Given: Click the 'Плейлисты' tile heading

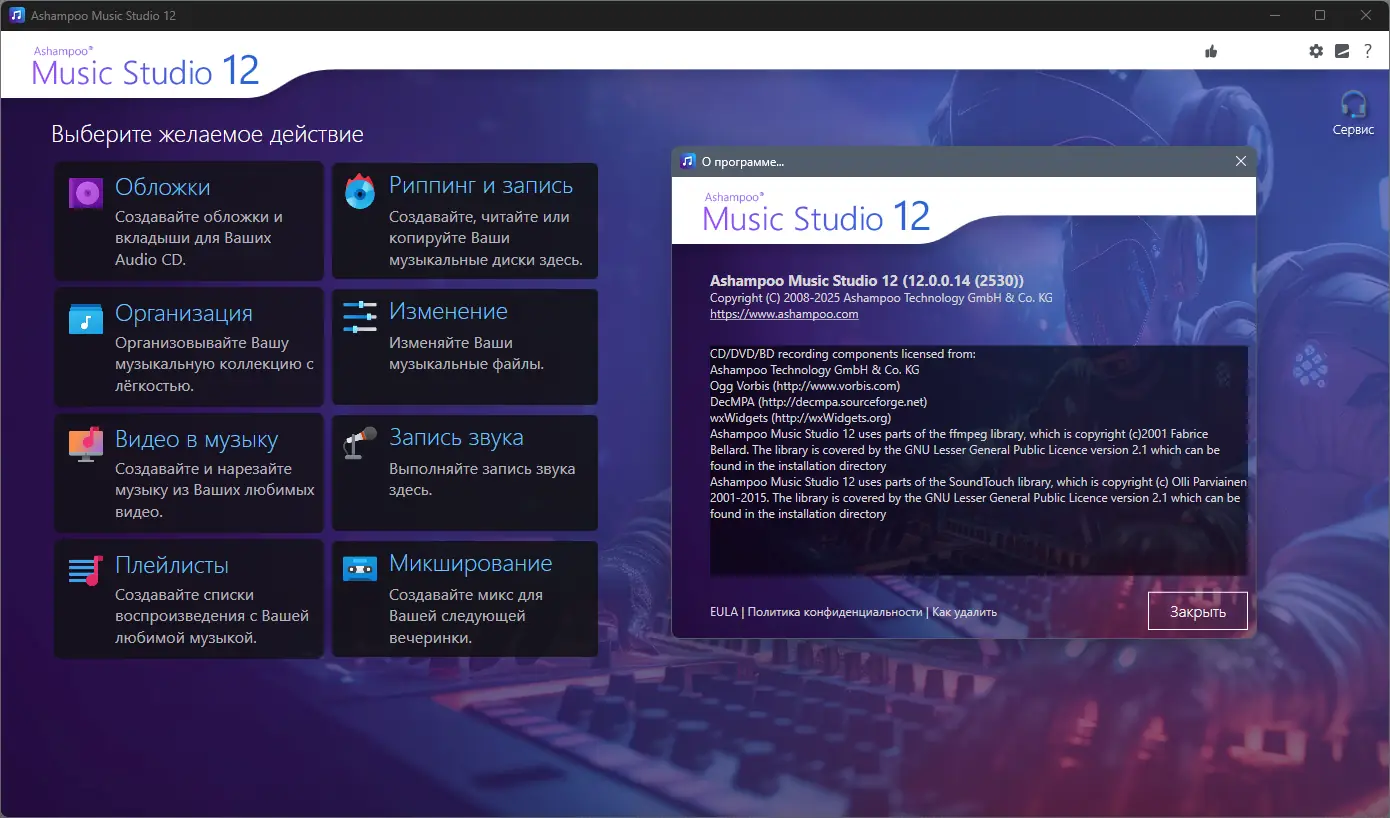Looking at the screenshot, I should 172,565.
